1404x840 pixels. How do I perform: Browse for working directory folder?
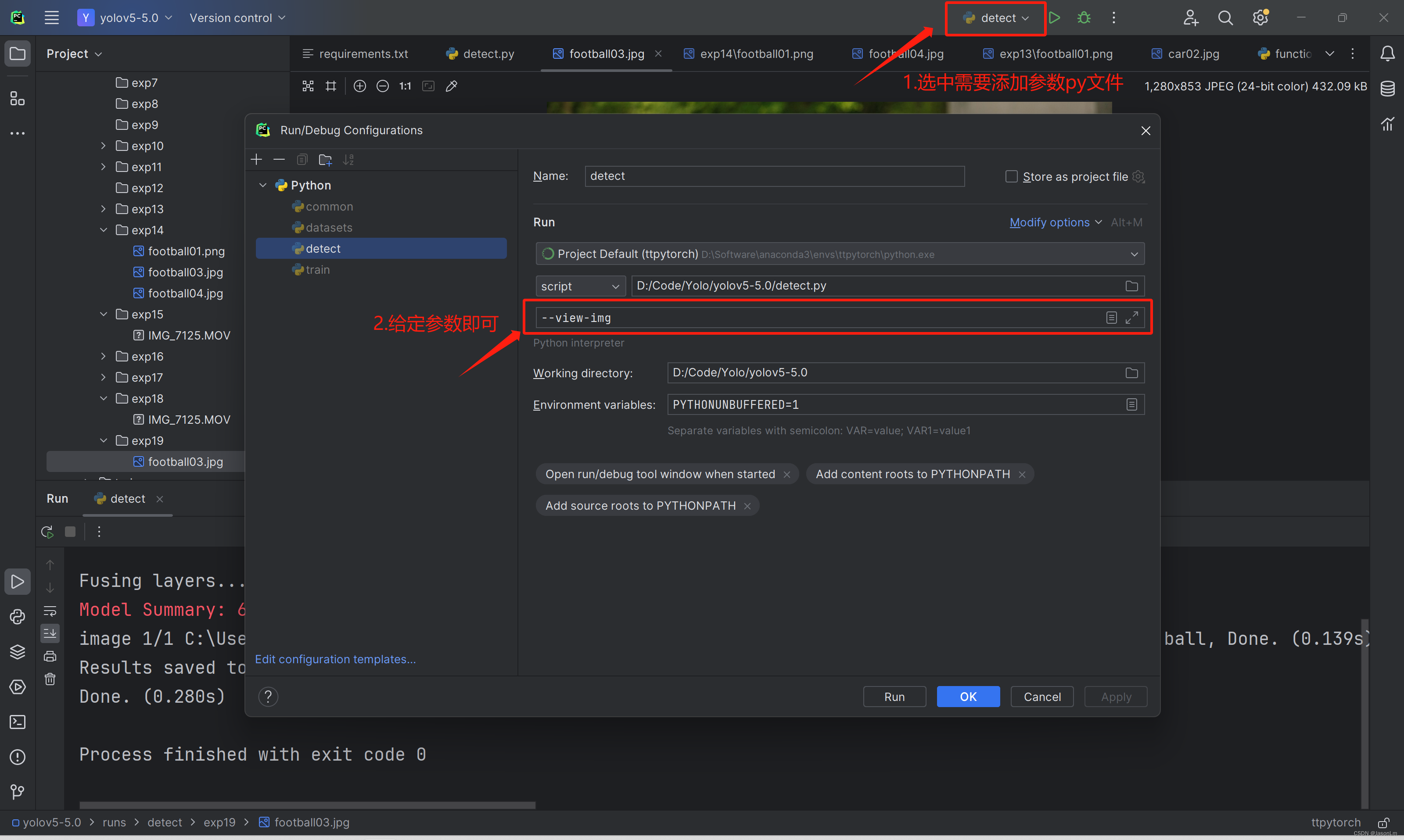point(1131,372)
